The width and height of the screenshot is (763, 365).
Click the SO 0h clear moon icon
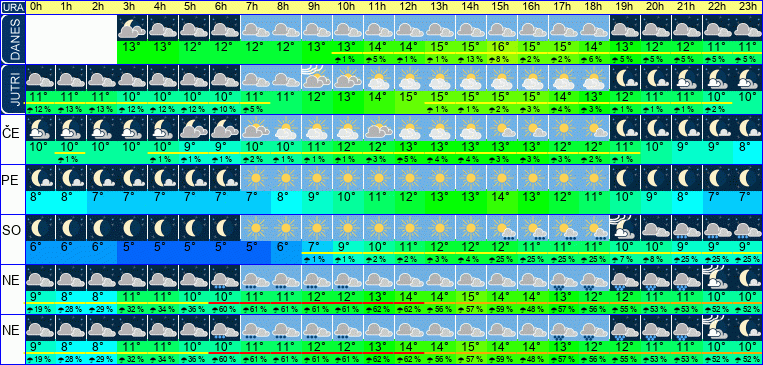[40, 228]
